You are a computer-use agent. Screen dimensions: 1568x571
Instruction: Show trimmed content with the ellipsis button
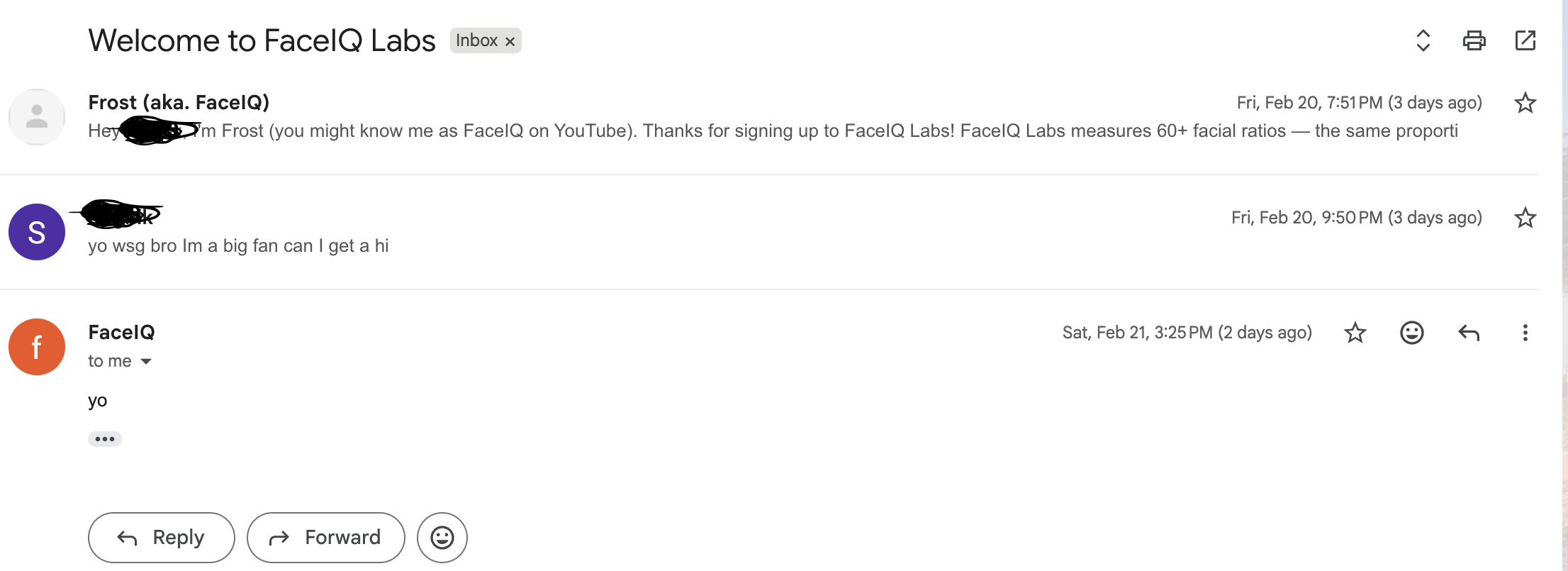[x=105, y=439]
